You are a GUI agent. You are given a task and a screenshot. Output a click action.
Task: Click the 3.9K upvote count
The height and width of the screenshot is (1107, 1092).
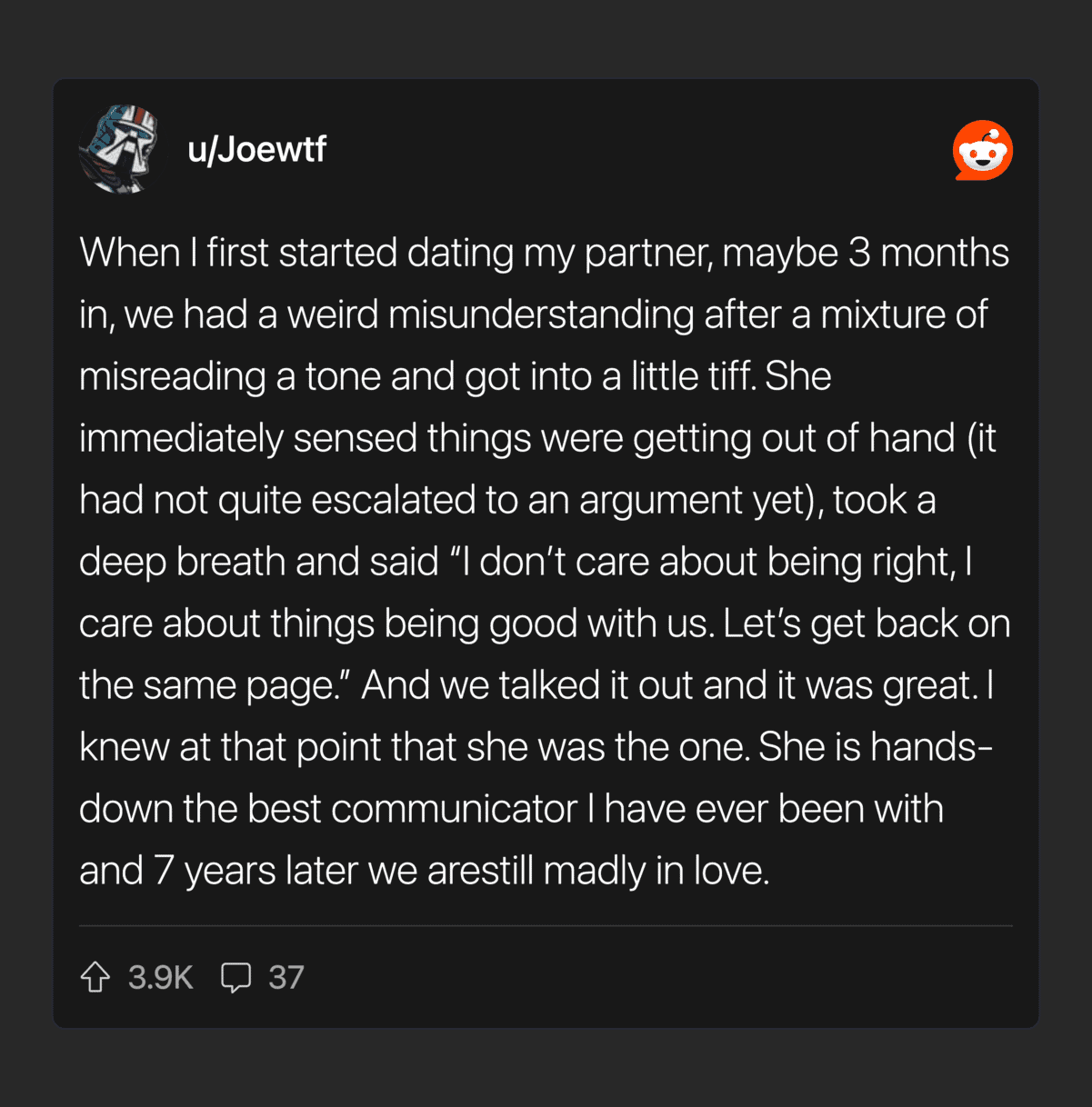160,977
